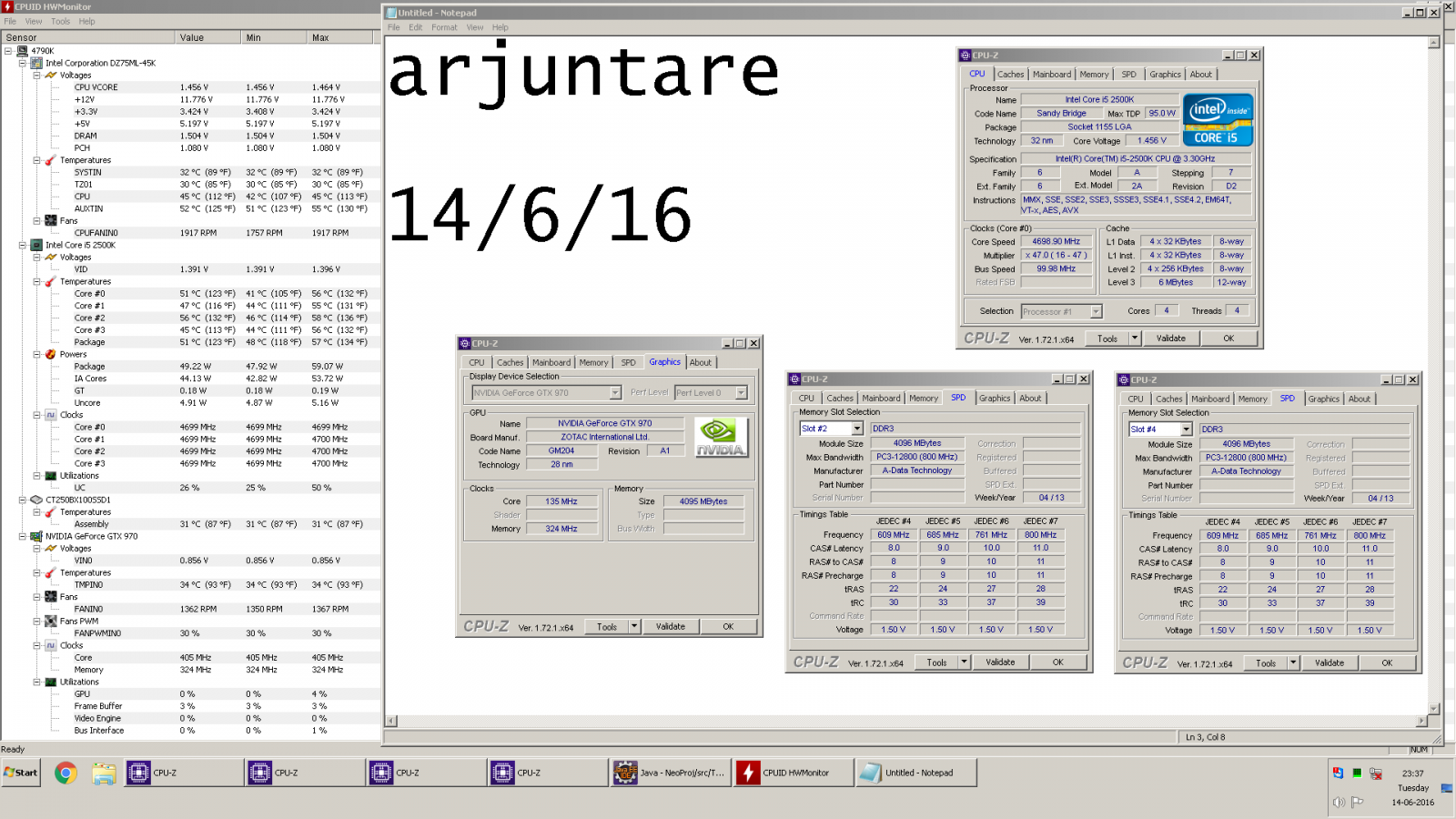The height and width of the screenshot is (819, 1456).
Task: Open the Slot #2 memory slot dropdown
Action: point(856,429)
